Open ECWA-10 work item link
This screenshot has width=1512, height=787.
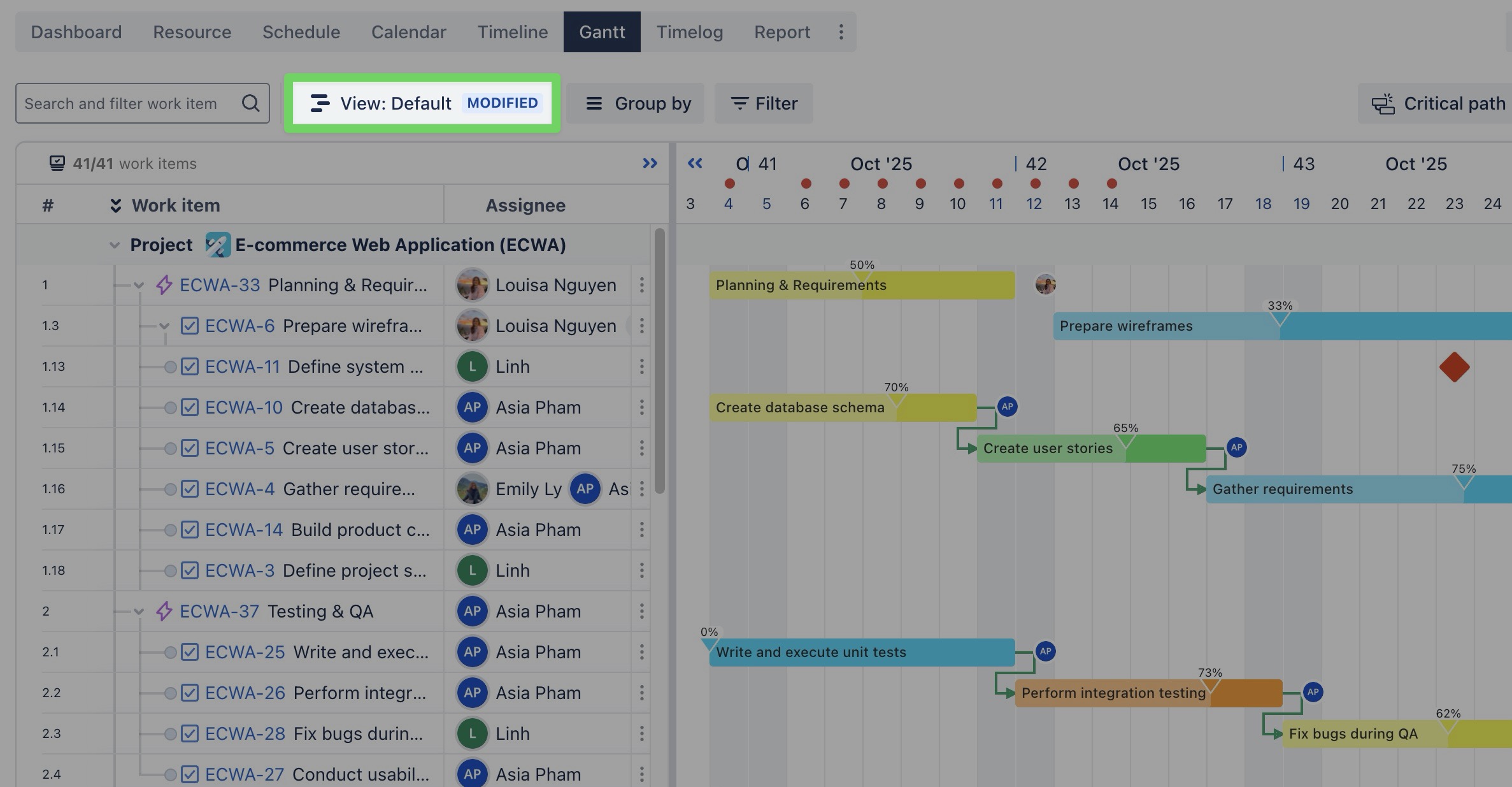[243, 407]
